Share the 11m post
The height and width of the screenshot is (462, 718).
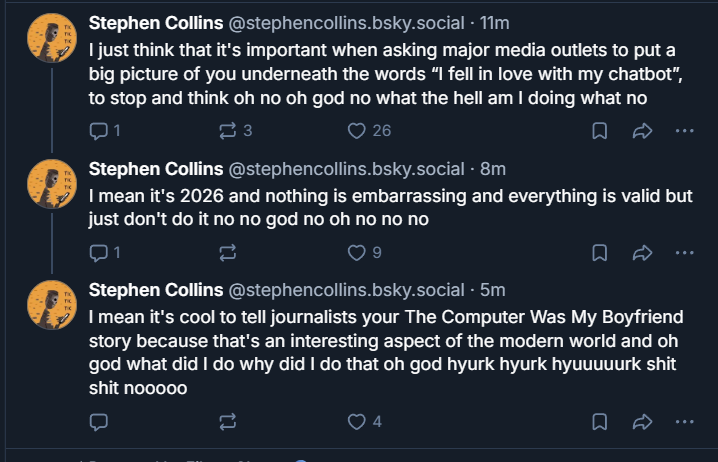[642, 131]
